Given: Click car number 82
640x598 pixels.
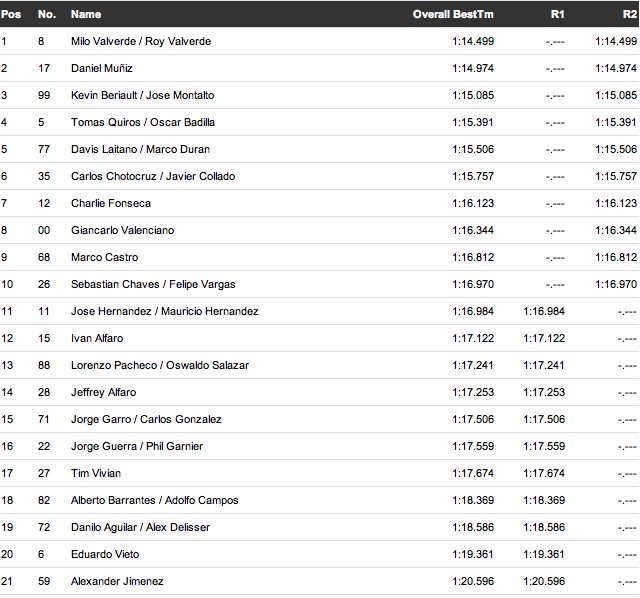Looking at the screenshot, I should (44, 500).
